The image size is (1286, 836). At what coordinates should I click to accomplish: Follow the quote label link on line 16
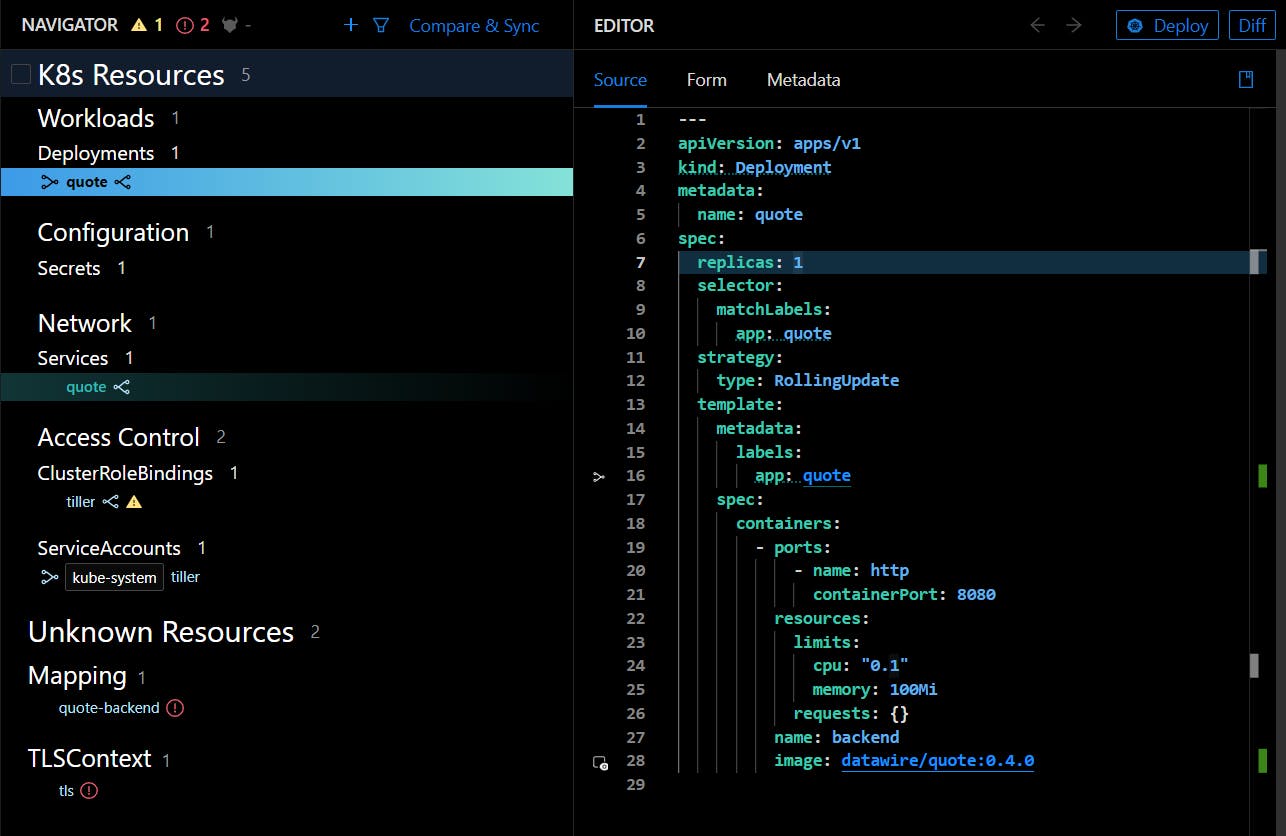click(827, 476)
